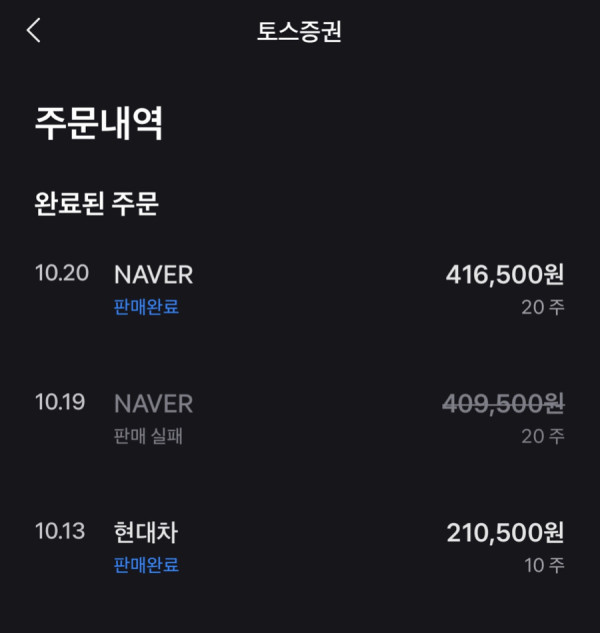Open the failed 10.19 NAVER order

point(300,419)
